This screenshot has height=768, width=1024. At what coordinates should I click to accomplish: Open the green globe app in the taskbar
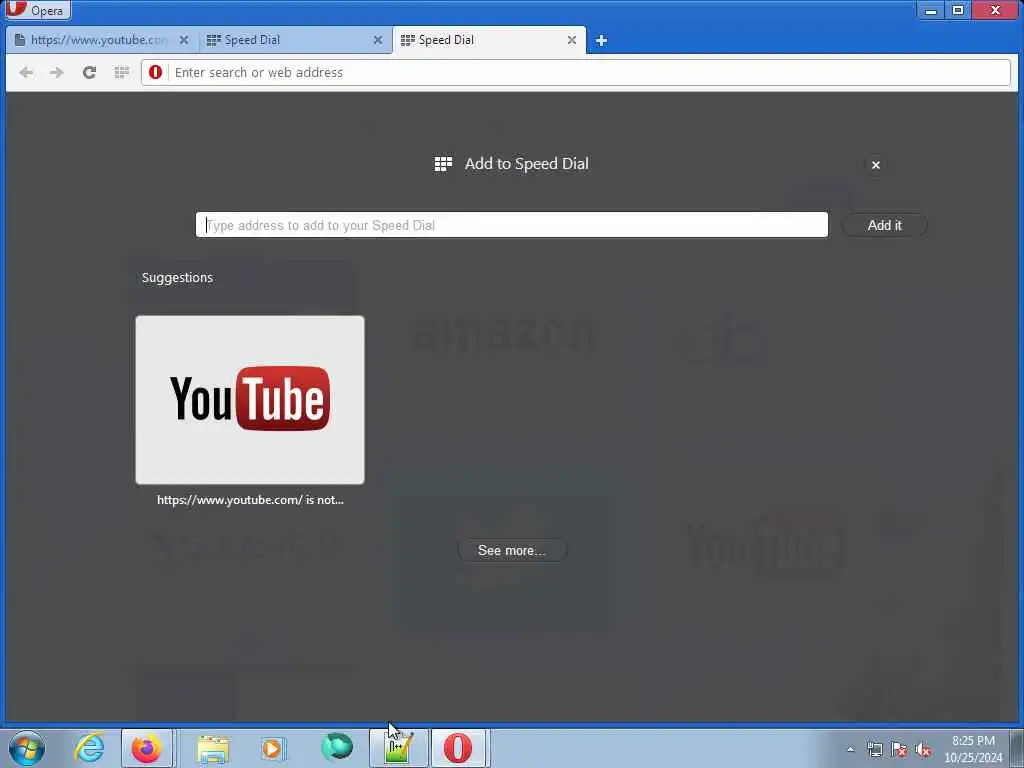click(x=336, y=748)
